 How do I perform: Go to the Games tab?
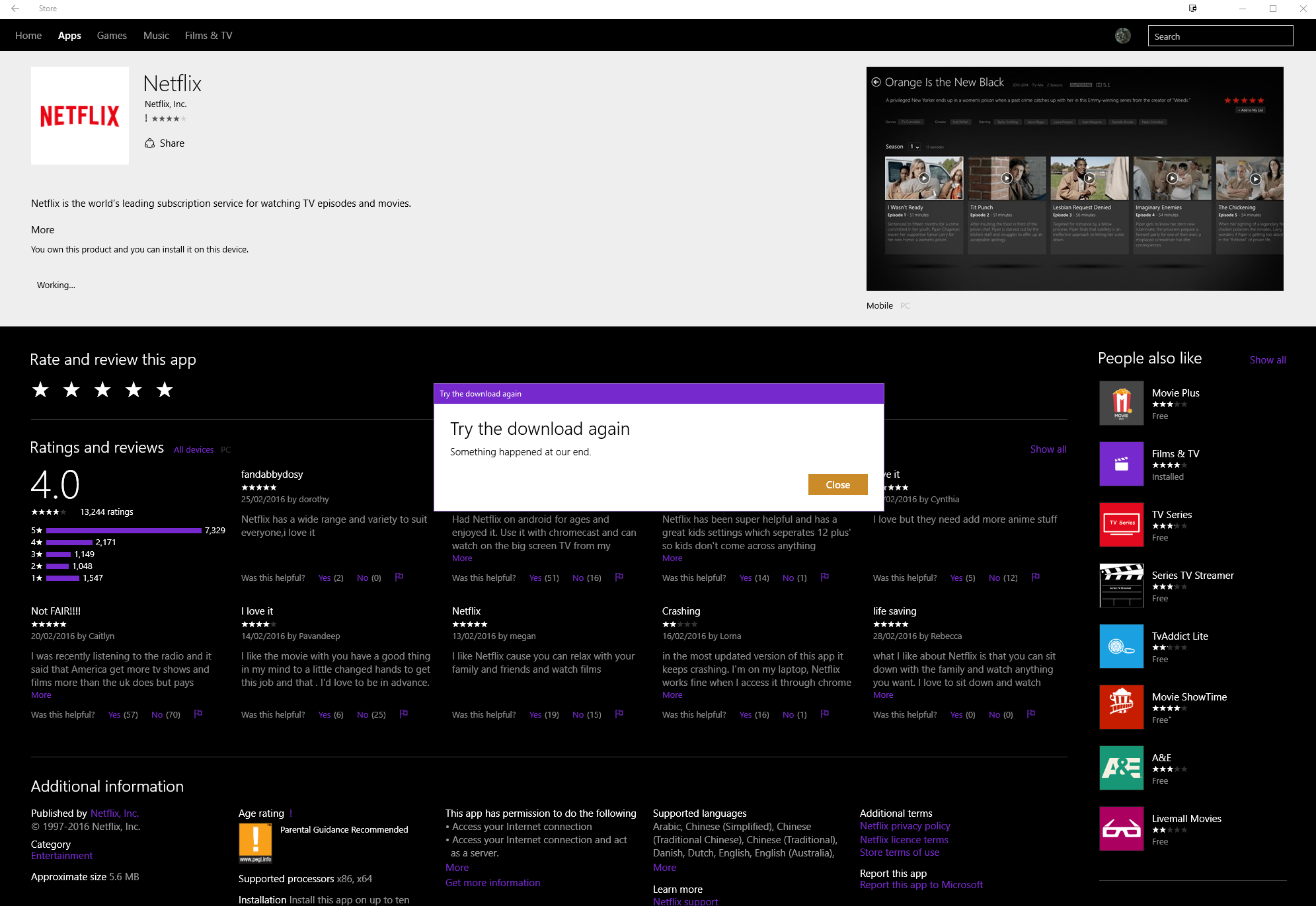point(112,36)
